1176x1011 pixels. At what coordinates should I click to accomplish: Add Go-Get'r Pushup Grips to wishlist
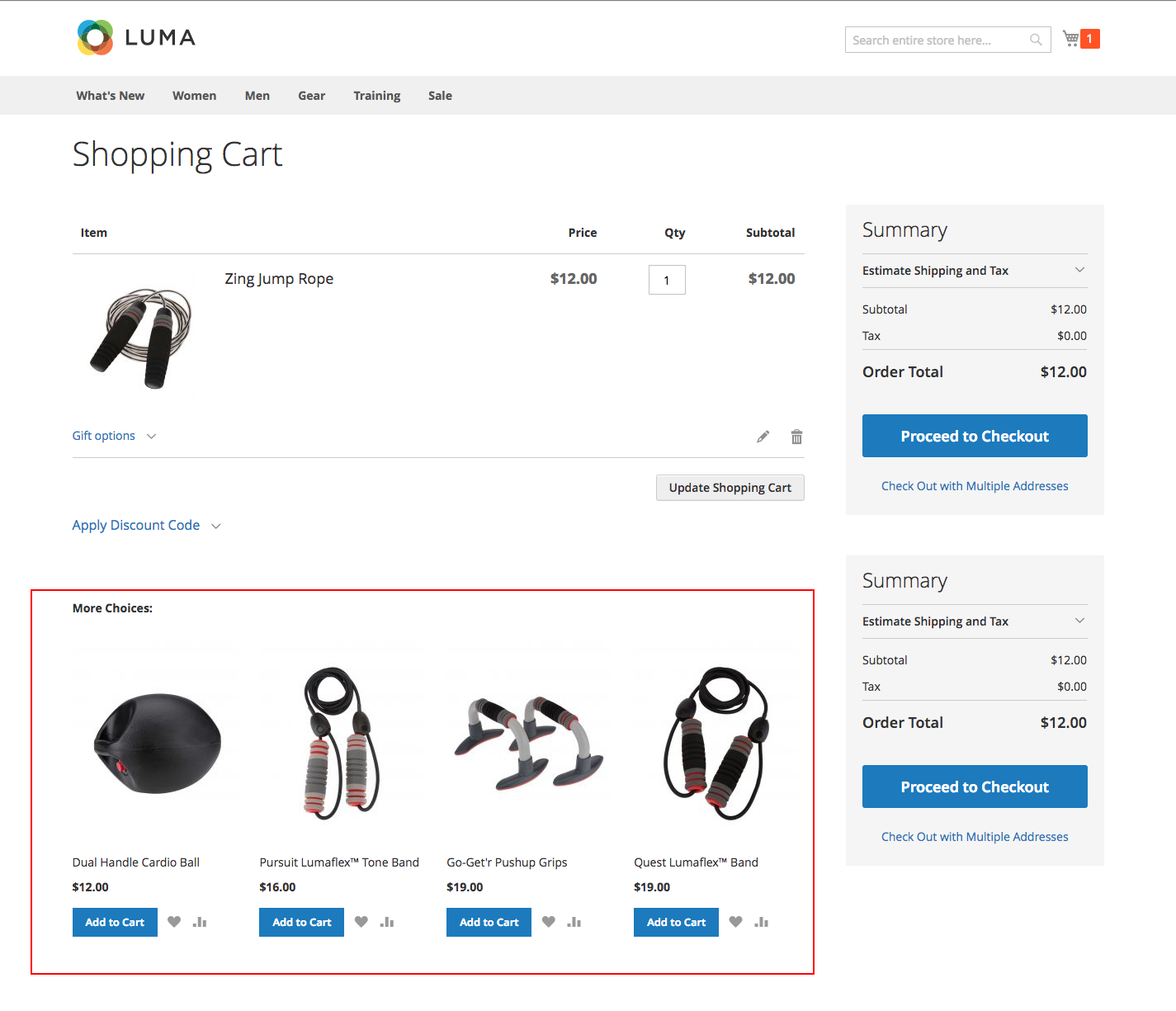coord(548,921)
